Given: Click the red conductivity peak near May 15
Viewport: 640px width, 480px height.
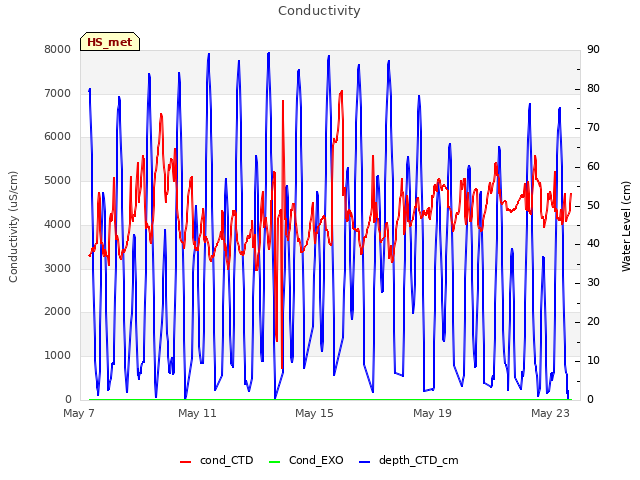Looking at the screenshot, I should pyautogui.click(x=341, y=92).
